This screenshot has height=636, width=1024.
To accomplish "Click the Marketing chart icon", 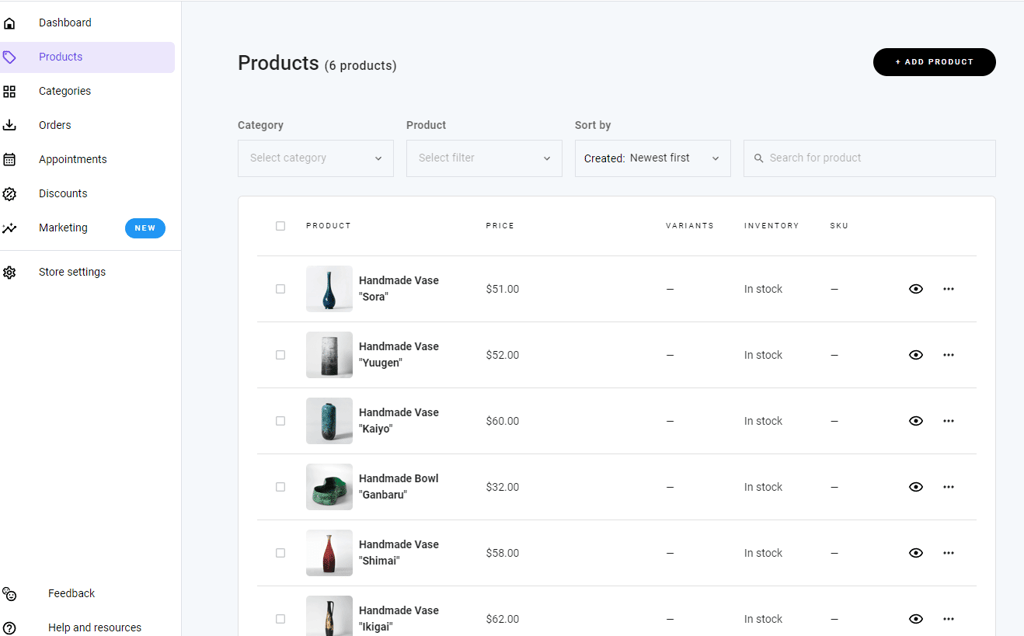I will (x=9, y=229).
